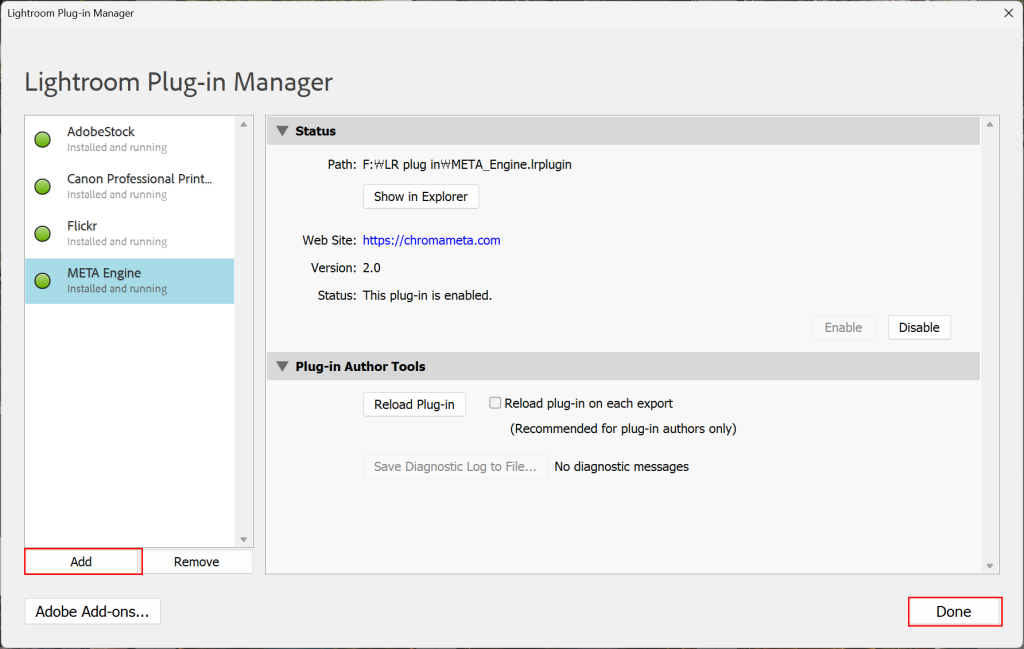Click the Show in Explorer button
The image size is (1024, 649).
pos(421,197)
